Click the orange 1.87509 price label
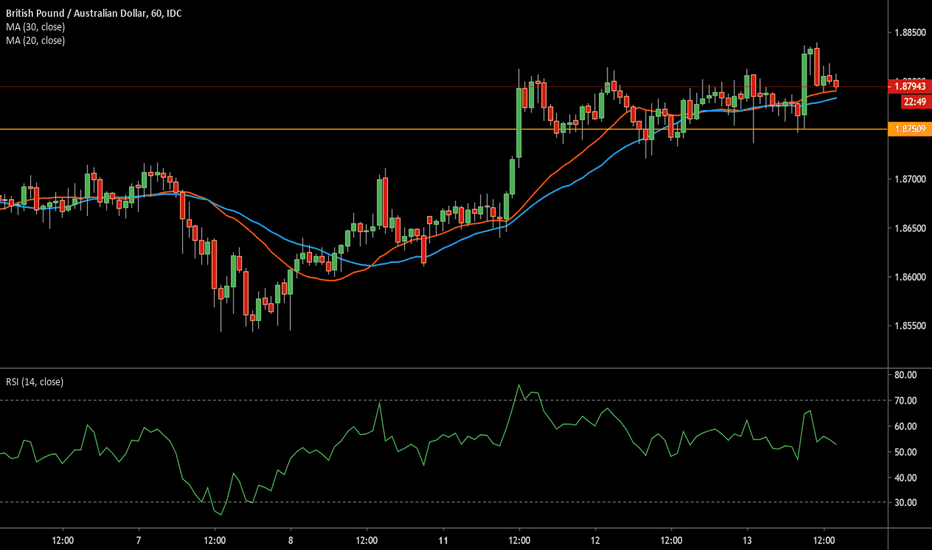The height and width of the screenshot is (550, 932). pos(910,129)
